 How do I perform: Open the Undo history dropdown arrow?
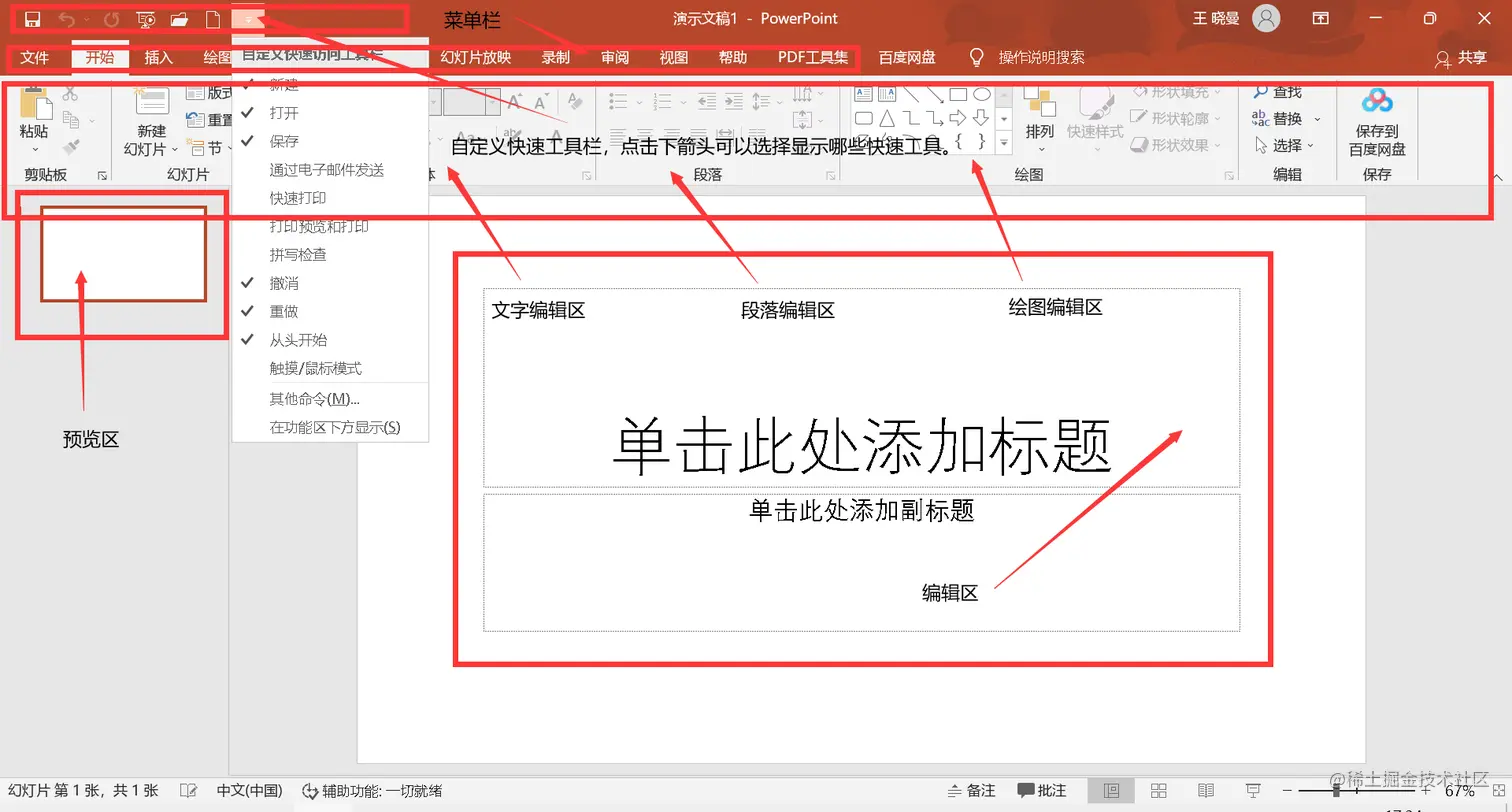click(86, 20)
